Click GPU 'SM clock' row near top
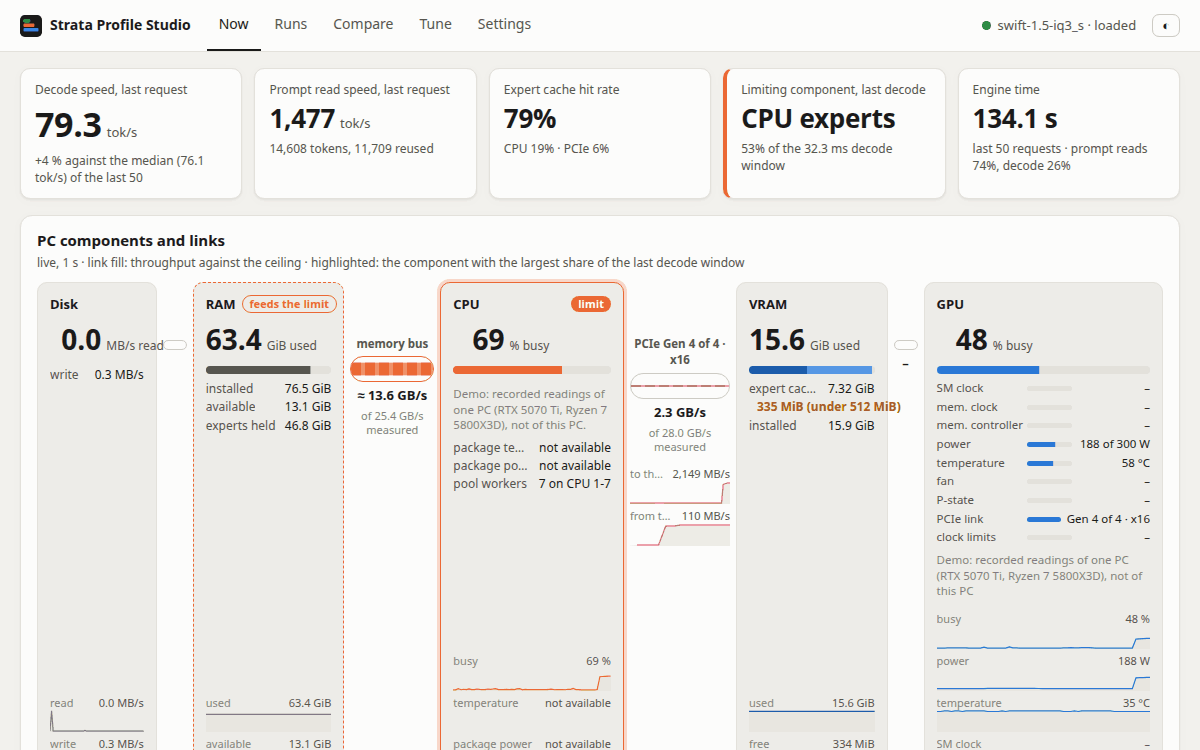This screenshot has height=750, width=1200. [x=1043, y=388]
